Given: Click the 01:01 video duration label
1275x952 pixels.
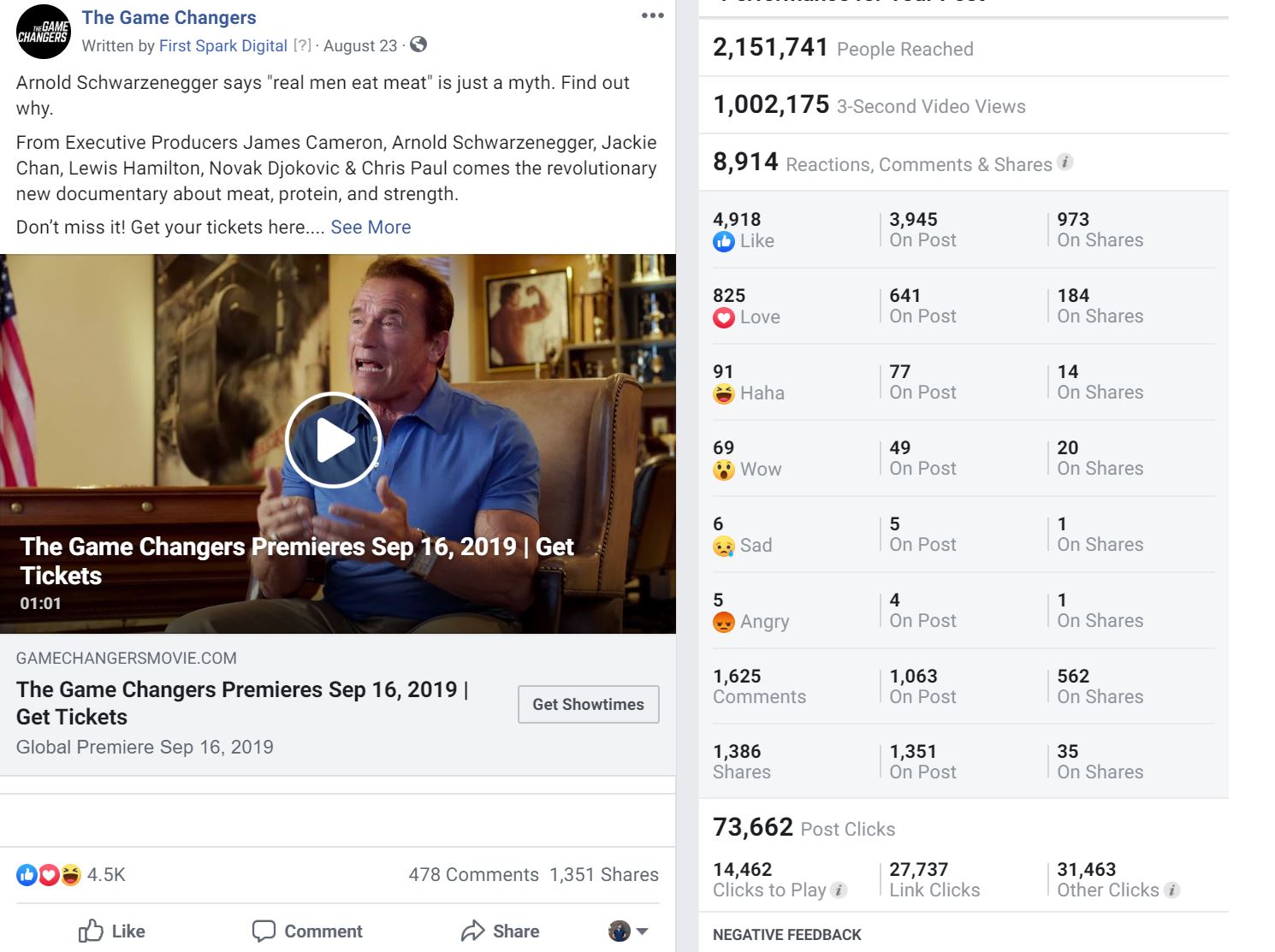Looking at the screenshot, I should click(40, 604).
